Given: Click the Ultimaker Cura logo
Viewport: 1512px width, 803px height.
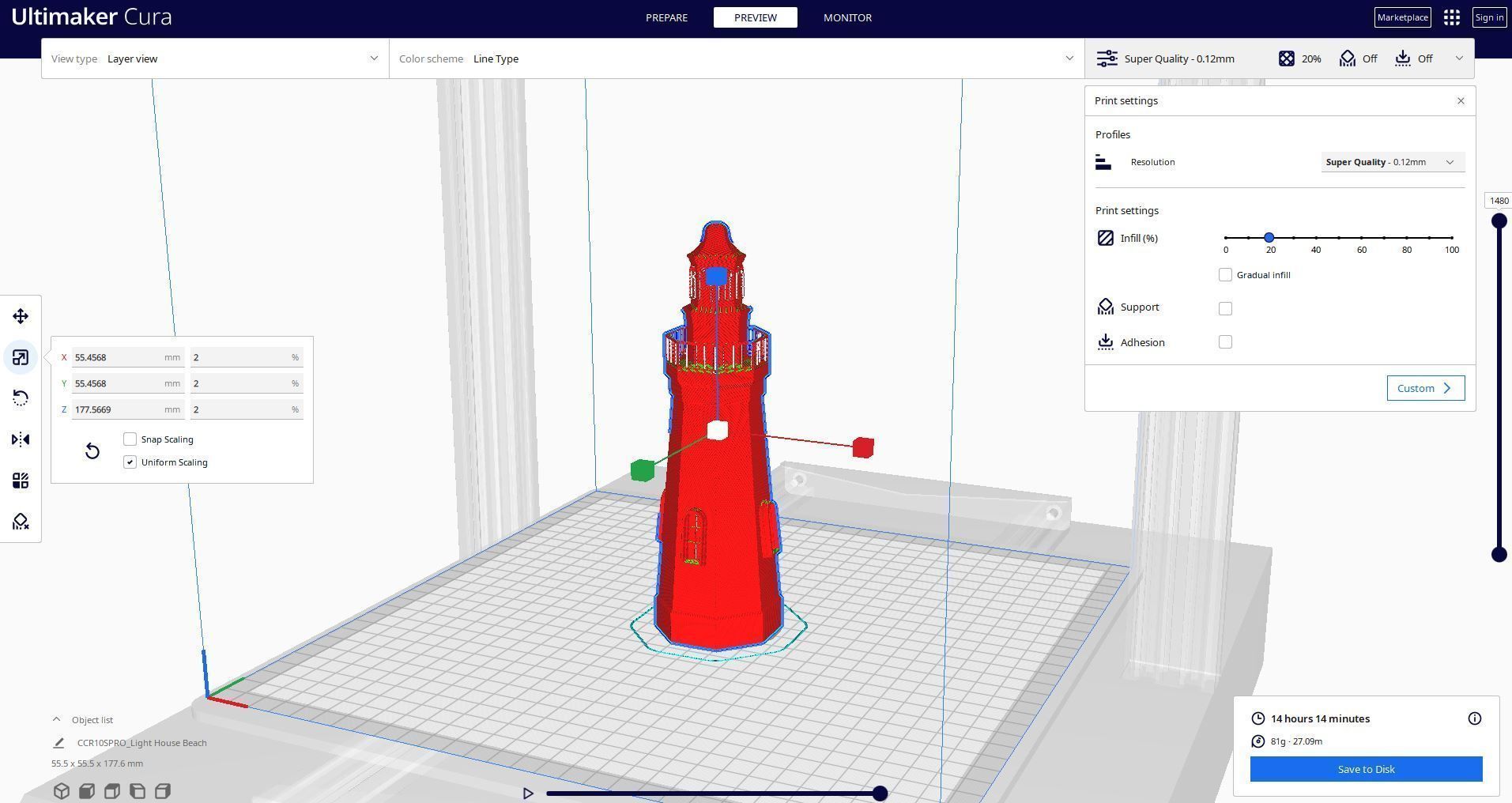Looking at the screenshot, I should [92, 17].
